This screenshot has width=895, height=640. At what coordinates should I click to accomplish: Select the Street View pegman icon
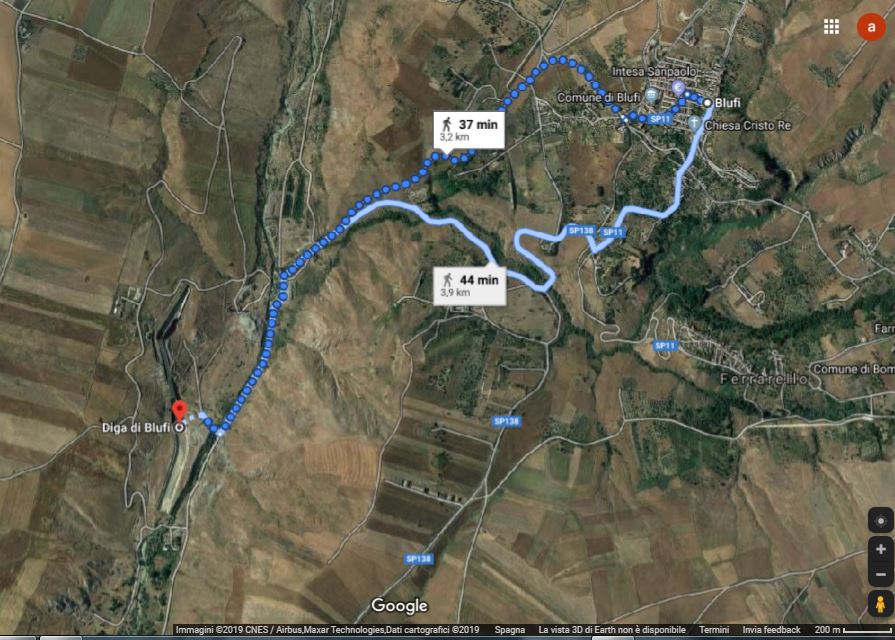[881, 604]
